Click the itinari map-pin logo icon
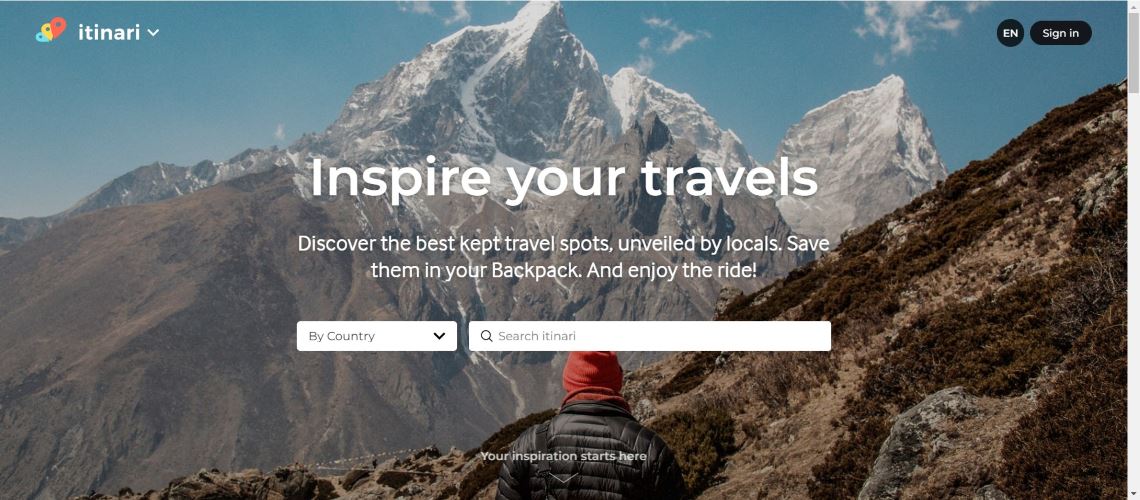Screen dimensions: 1140x500 tap(51, 30)
